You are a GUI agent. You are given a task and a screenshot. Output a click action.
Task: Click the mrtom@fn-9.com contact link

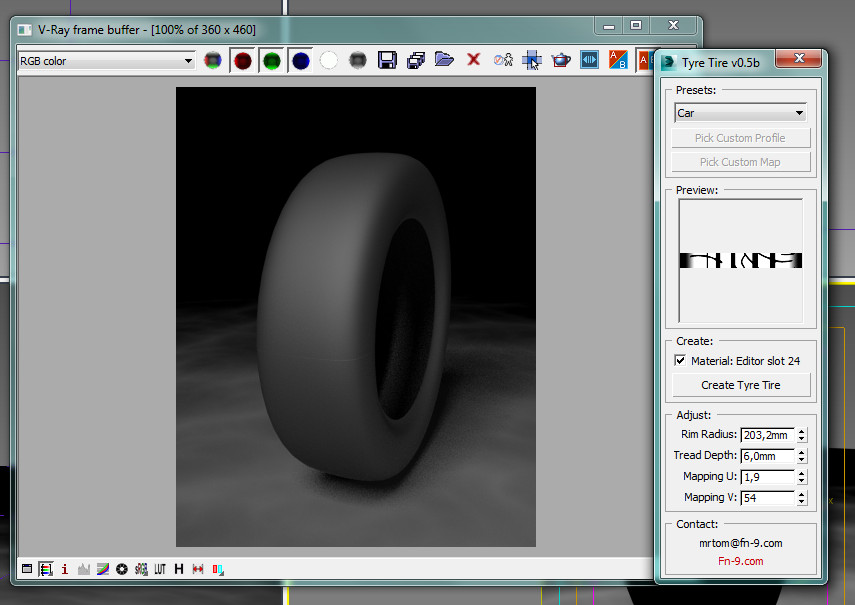tap(739, 544)
